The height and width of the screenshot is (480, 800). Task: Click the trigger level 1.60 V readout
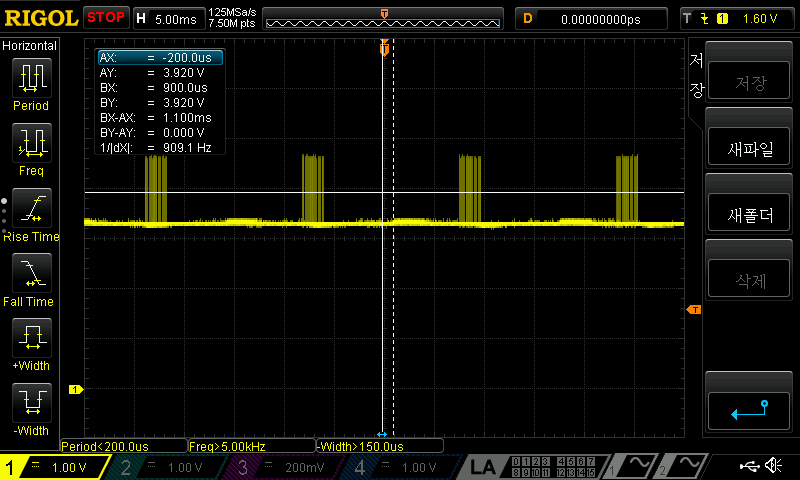click(x=760, y=19)
